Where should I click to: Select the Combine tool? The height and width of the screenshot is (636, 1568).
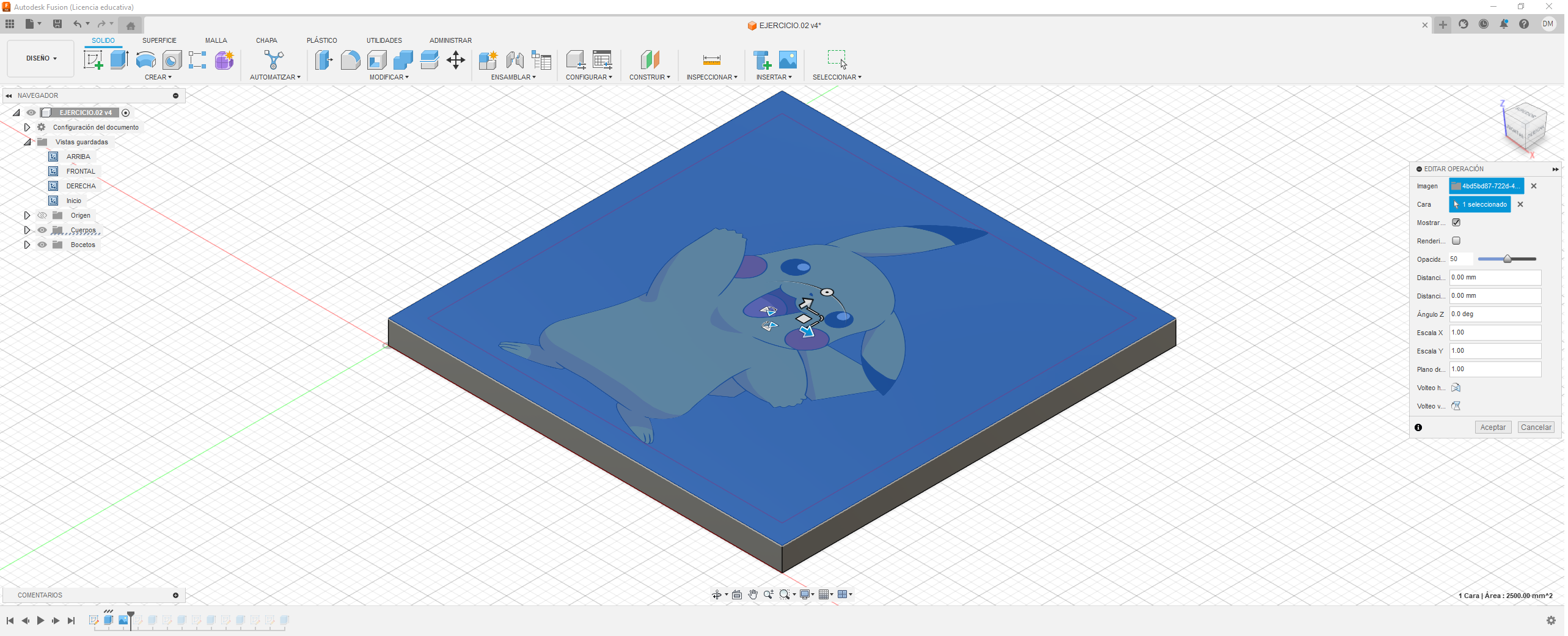[403, 60]
